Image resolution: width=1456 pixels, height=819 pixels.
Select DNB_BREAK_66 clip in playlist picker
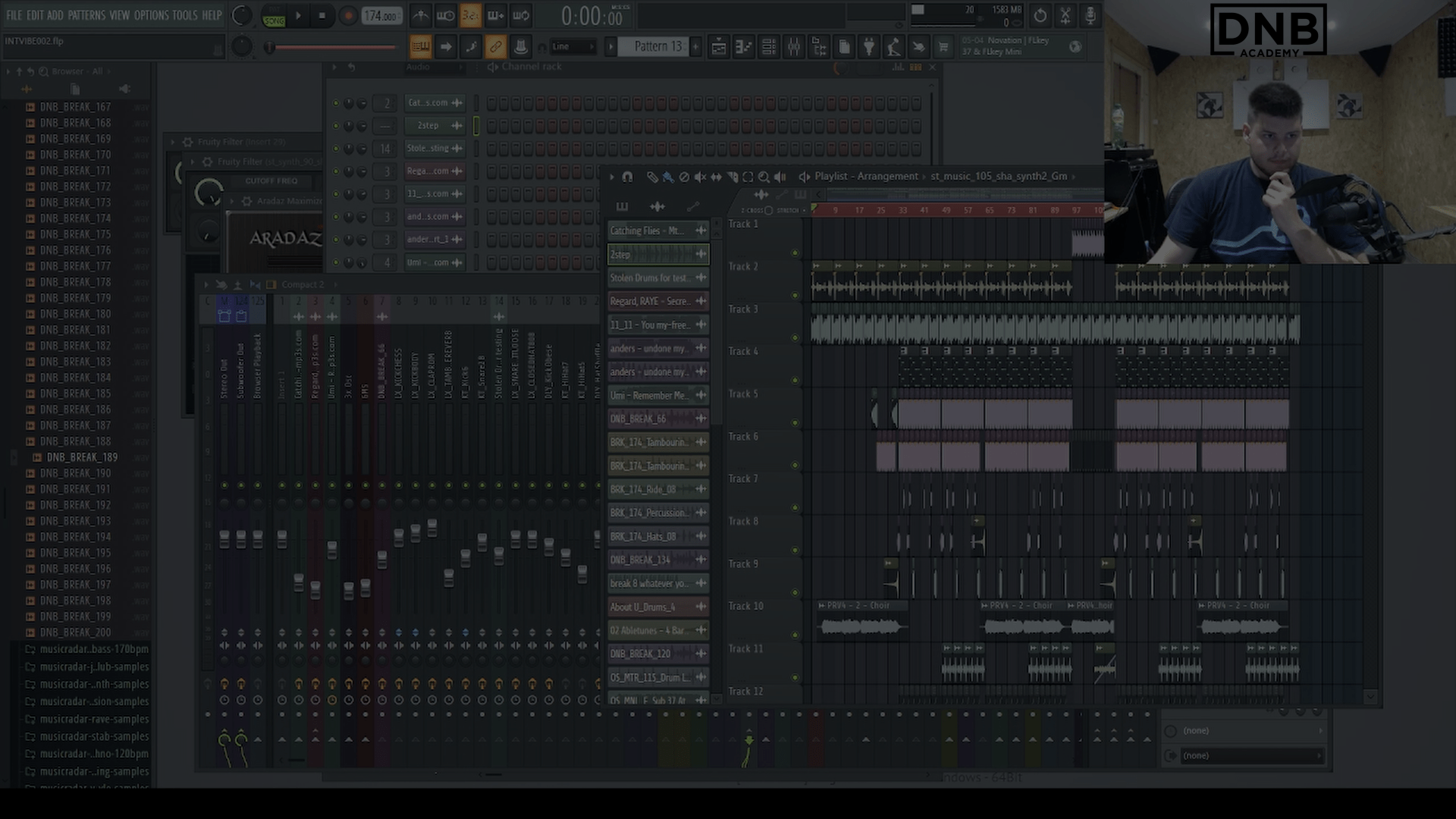pyautogui.click(x=658, y=419)
